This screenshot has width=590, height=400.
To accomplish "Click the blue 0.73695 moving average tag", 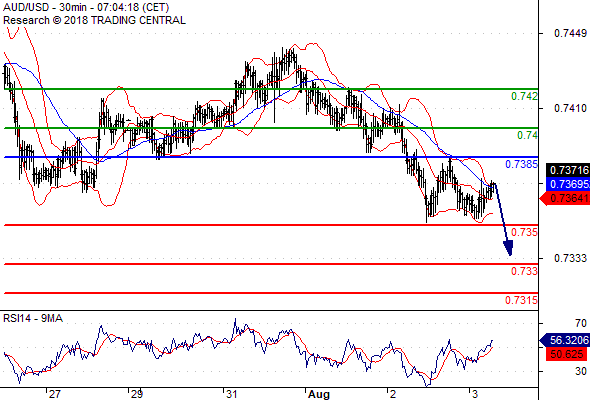I will pyautogui.click(x=568, y=184).
